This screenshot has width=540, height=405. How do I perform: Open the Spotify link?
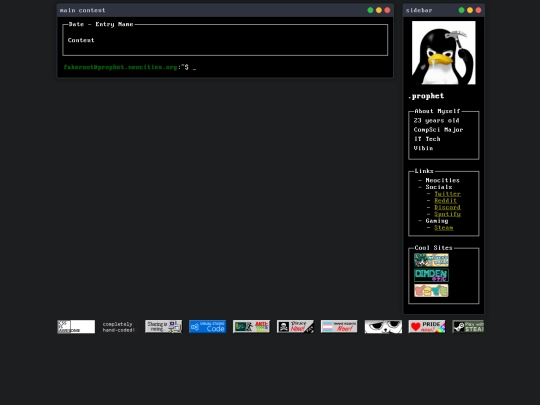click(x=447, y=214)
